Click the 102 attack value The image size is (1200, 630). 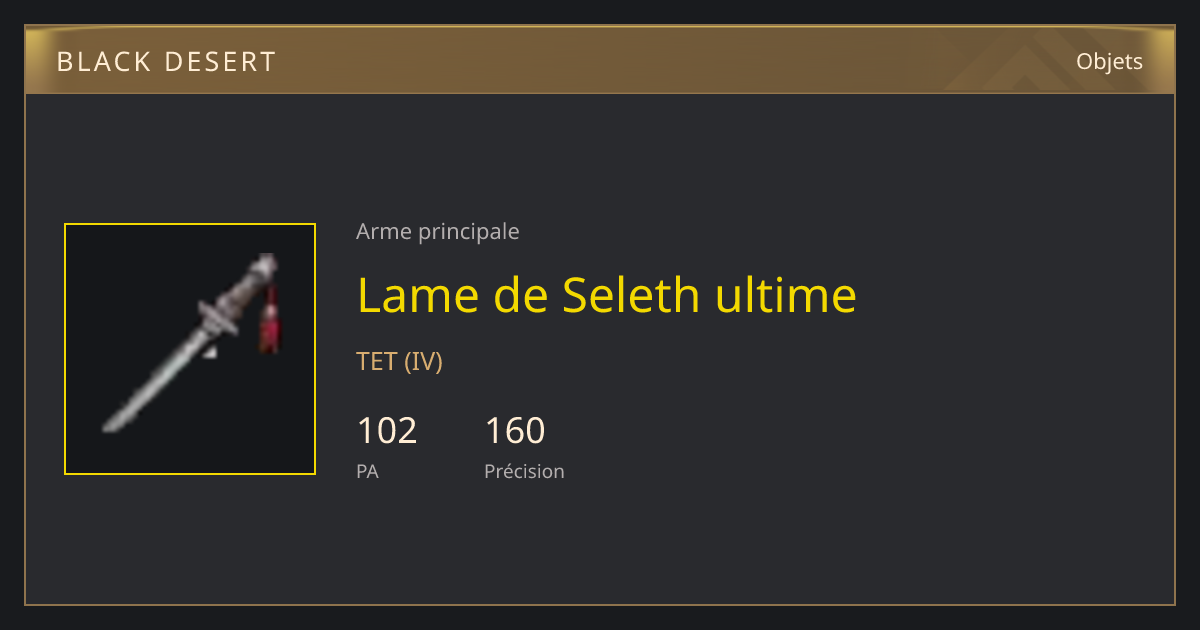click(387, 431)
